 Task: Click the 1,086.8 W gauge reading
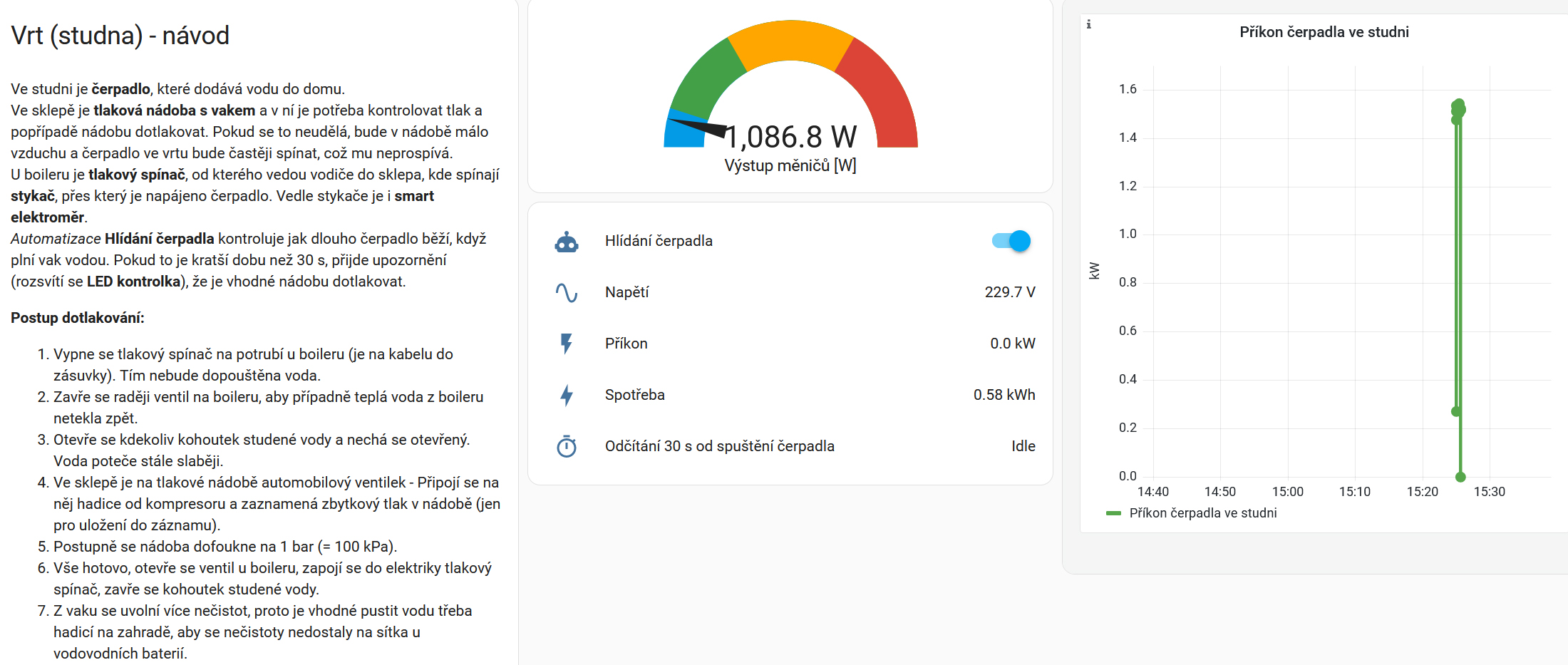click(x=791, y=137)
